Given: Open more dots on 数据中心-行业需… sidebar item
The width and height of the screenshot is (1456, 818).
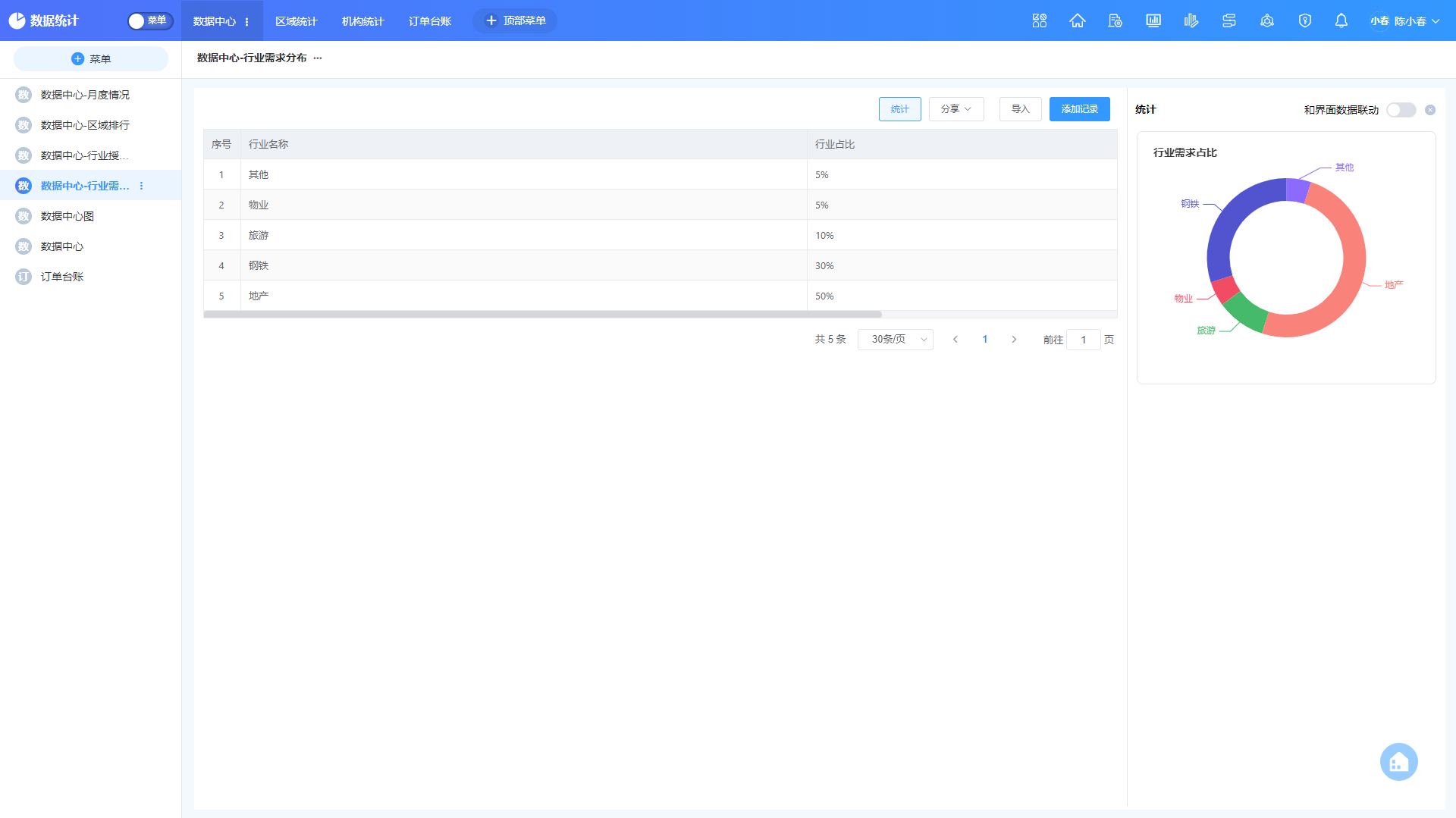Looking at the screenshot, I should 141,186.
